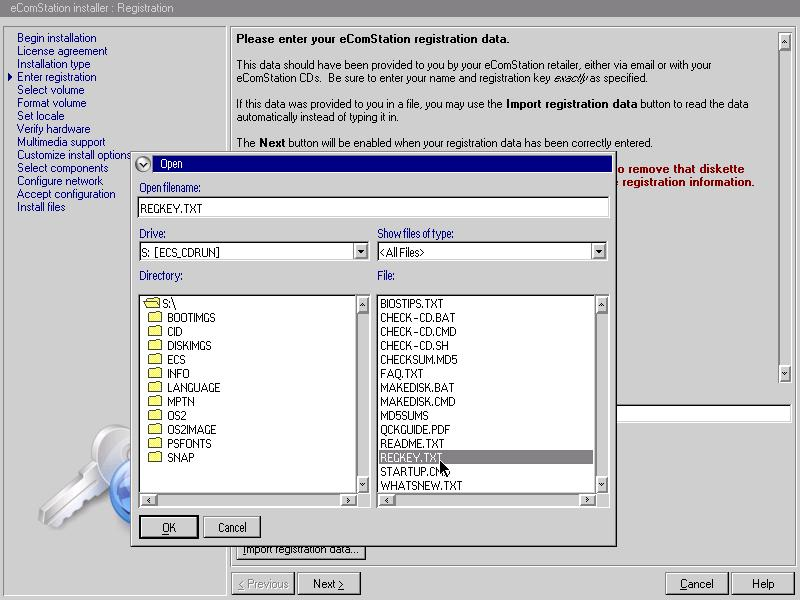The width and height of the screenshot is (800, 600).
Task: Select WHATSNEW.TXT file
Action: click(x=421, y=486)
